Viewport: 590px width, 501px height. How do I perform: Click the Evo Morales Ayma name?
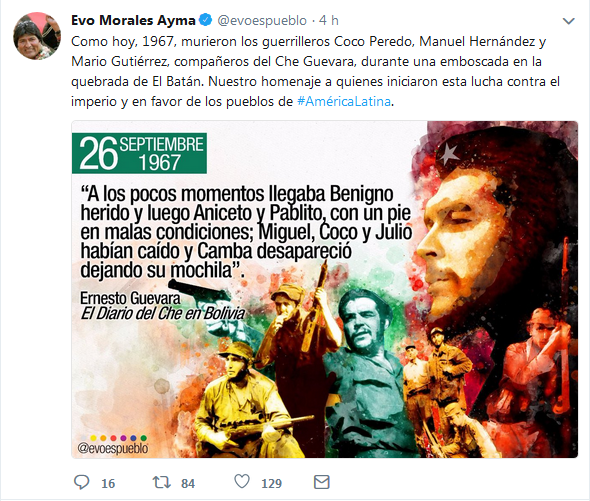pos(133,20)
